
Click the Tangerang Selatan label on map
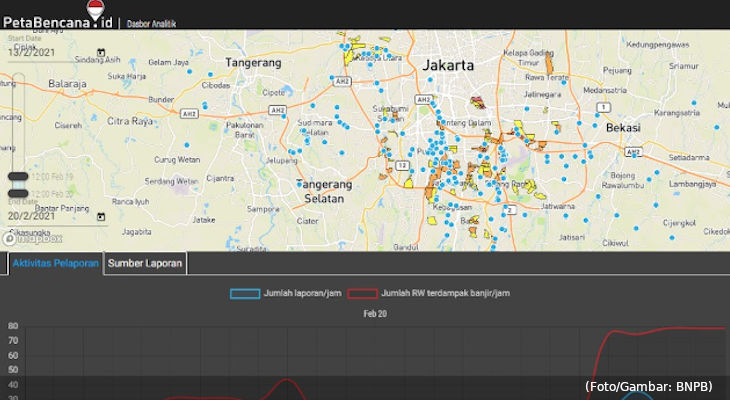(325, 192)
